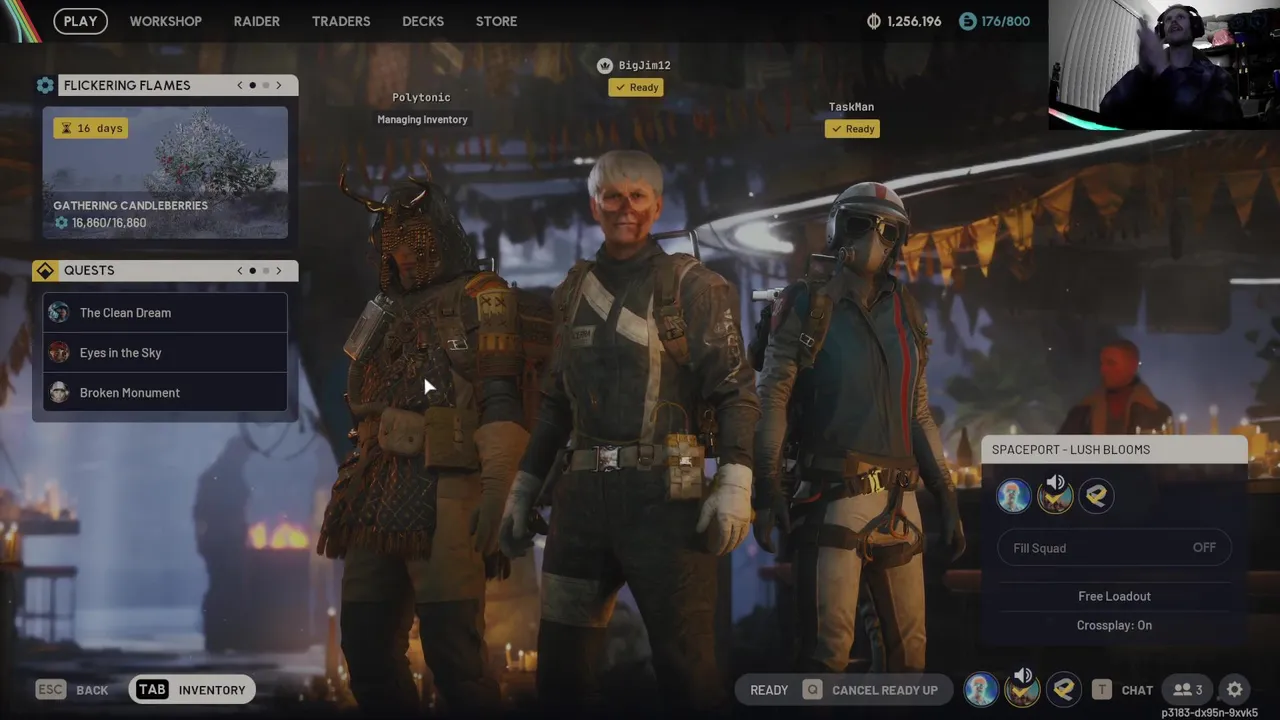
Task: Switch to the Workshop tab
Action: click(x=165, y=21)
